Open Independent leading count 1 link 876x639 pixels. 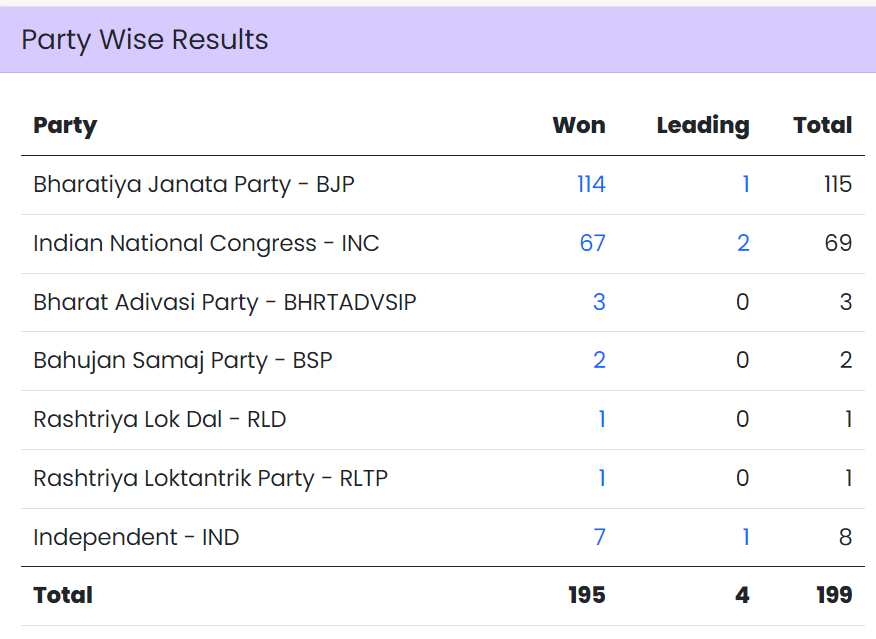coord(746,538)
